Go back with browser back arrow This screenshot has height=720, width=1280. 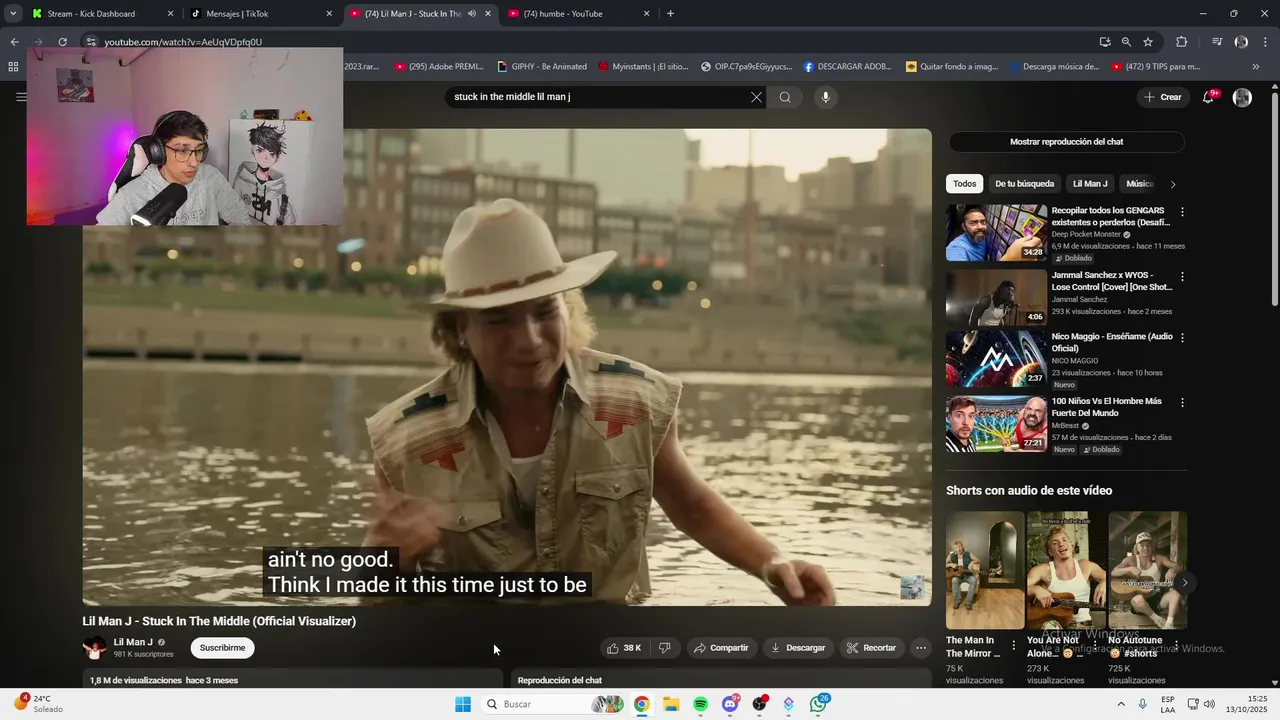(x=14, y=42)
